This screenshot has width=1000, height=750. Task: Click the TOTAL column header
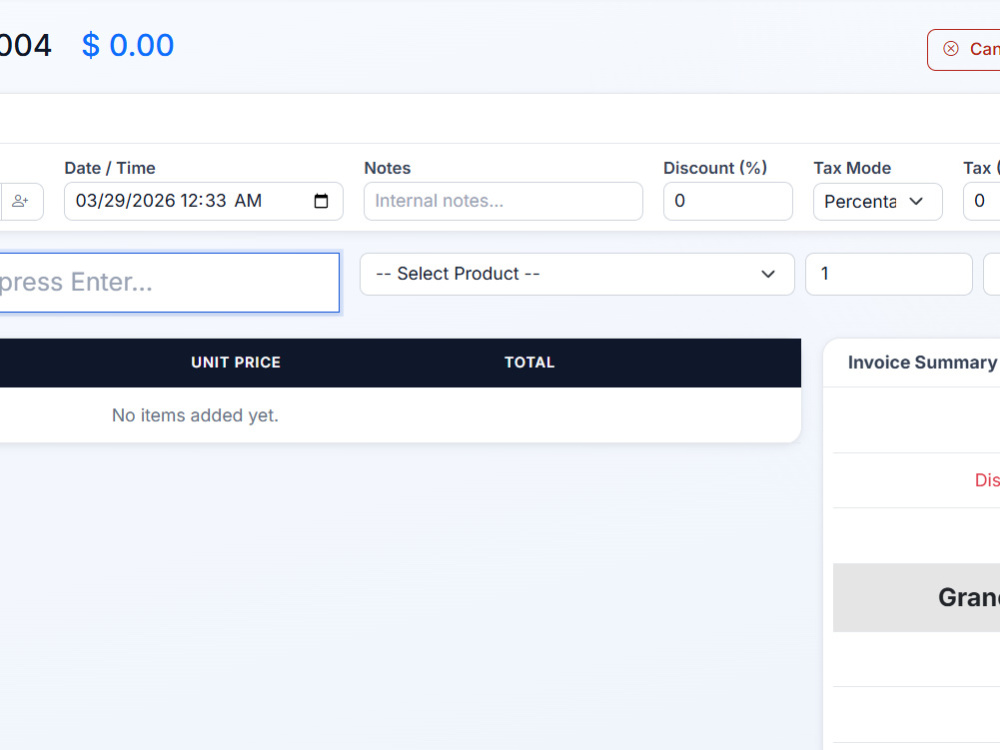point(529,362)
